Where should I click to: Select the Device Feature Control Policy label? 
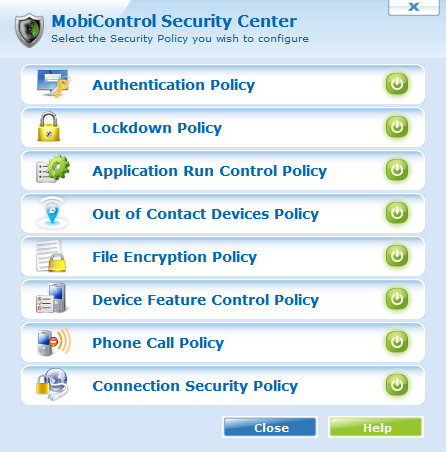point(206,300)
